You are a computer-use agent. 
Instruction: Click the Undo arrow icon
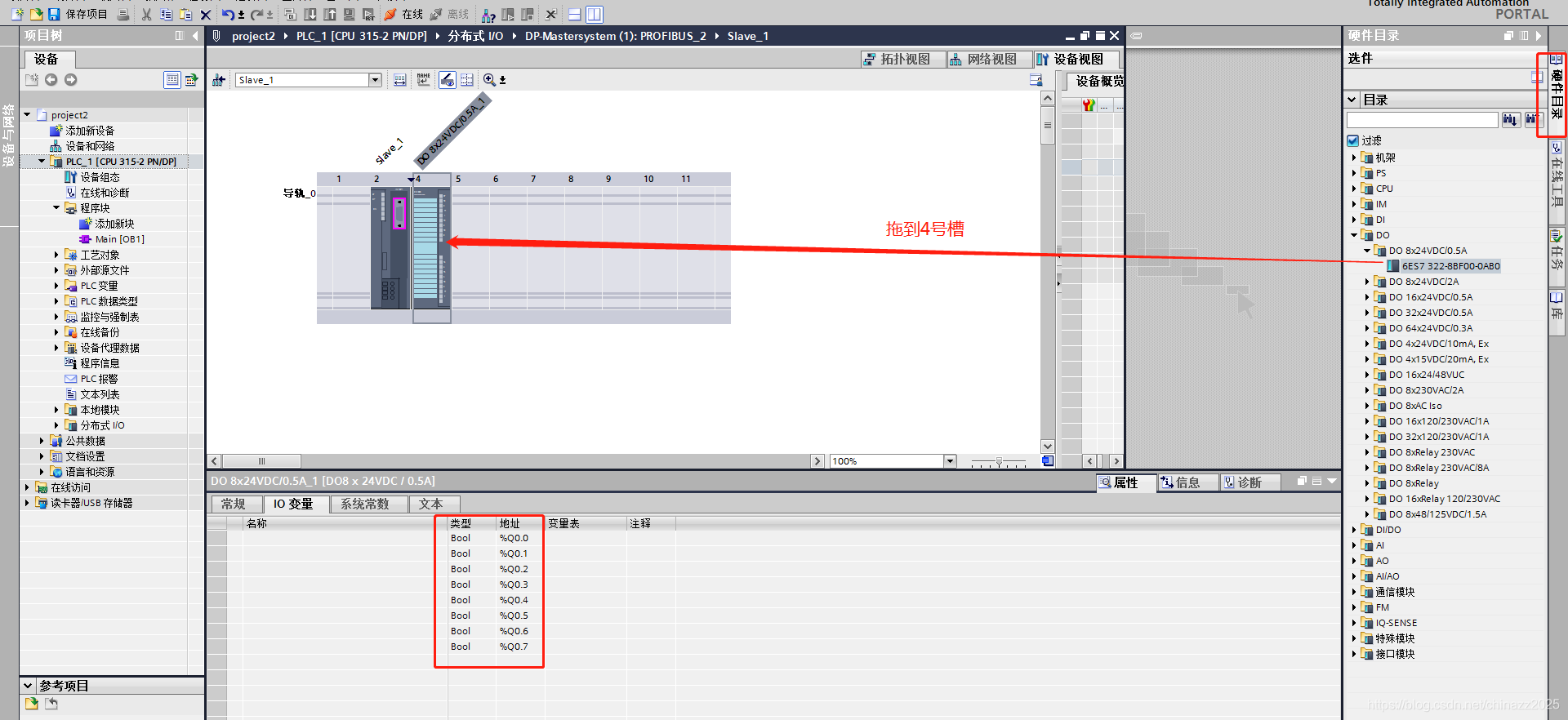[x=228, y=14]
